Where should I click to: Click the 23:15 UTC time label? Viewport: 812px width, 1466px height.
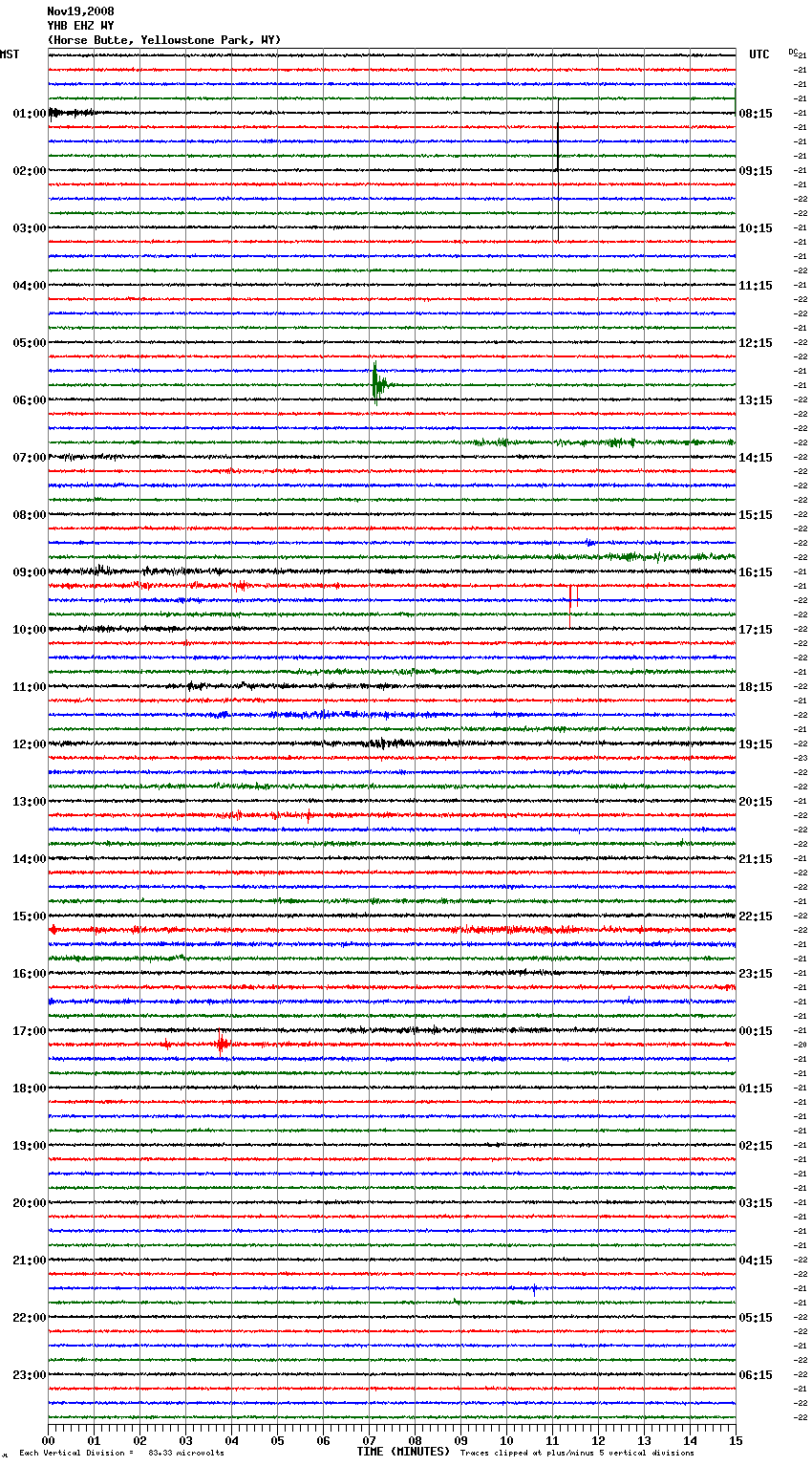(756, 974)
